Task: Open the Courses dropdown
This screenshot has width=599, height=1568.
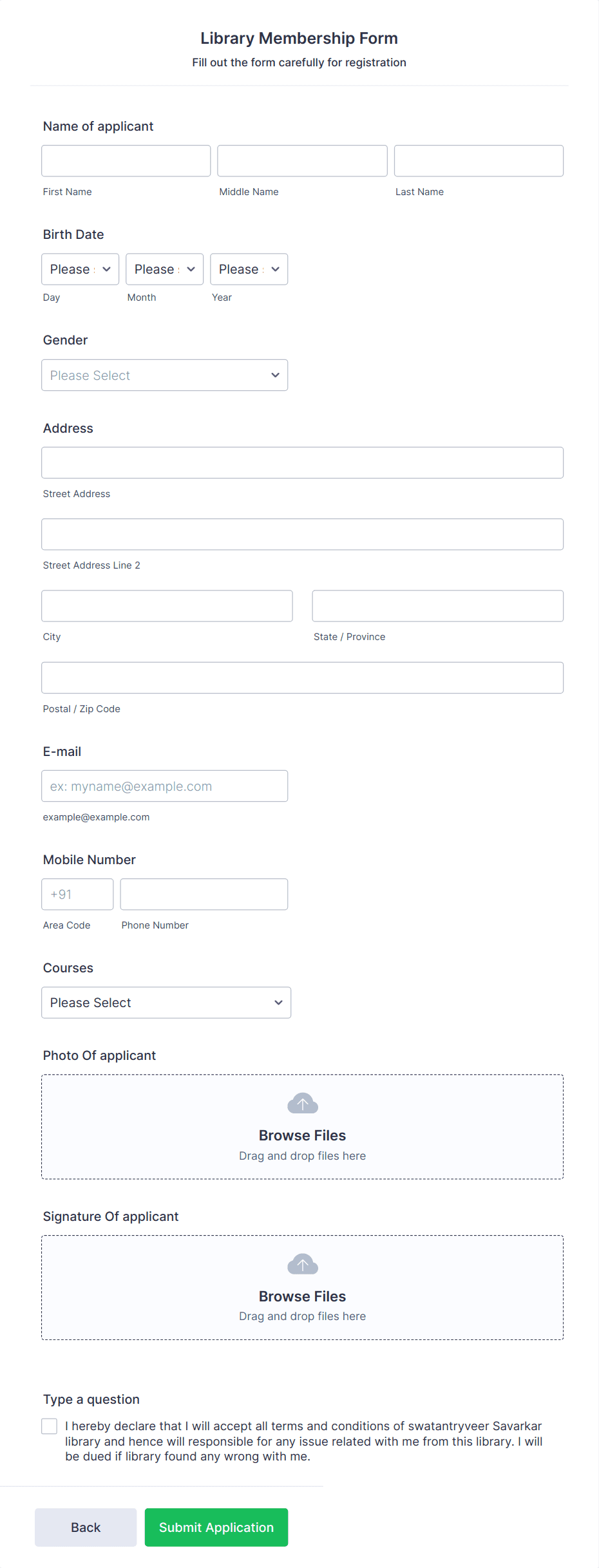Action: pos(166,1002)
